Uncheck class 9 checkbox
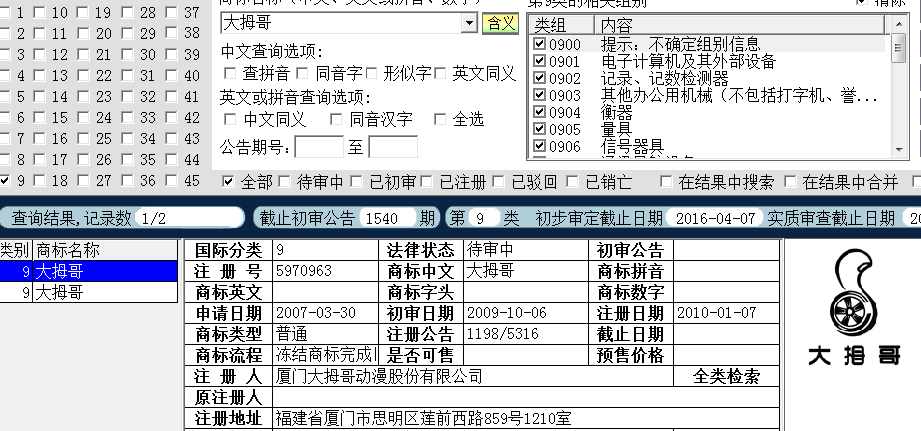Screen dimensions: 921x431 5,180
